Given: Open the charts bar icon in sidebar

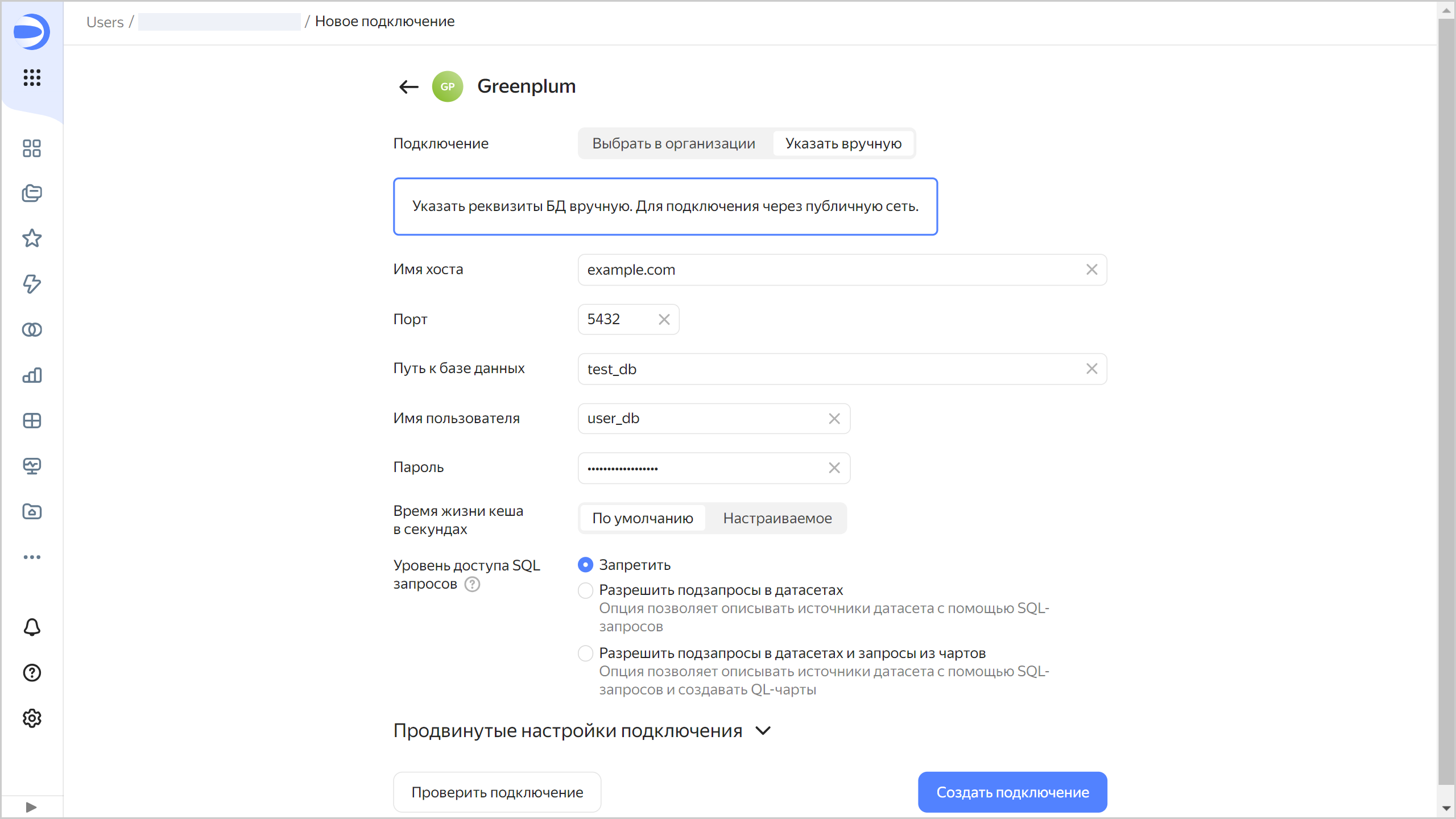Looking at the screenshot, I should tap(32, 375).
